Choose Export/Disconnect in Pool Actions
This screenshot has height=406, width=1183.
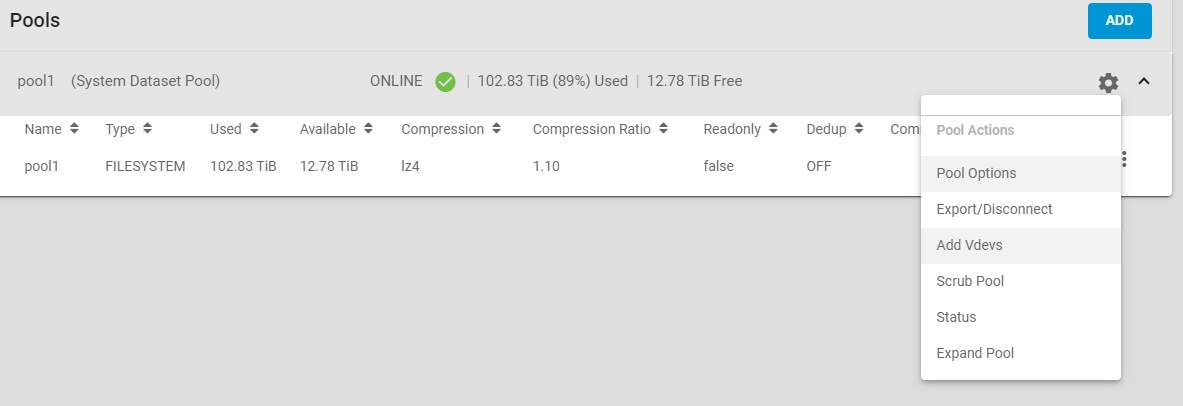click(994, 209)
